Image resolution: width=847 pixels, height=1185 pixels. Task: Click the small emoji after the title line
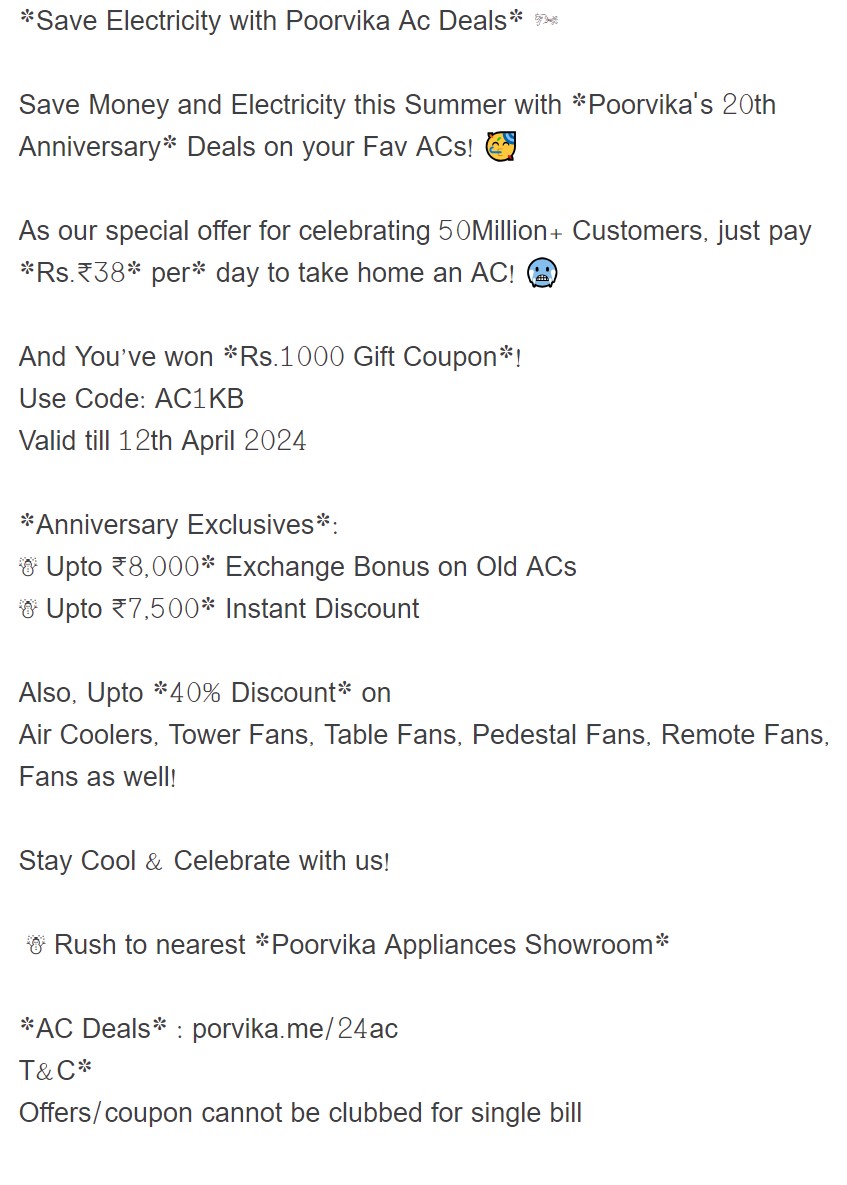pyautogui.click(x=546, y=22)
